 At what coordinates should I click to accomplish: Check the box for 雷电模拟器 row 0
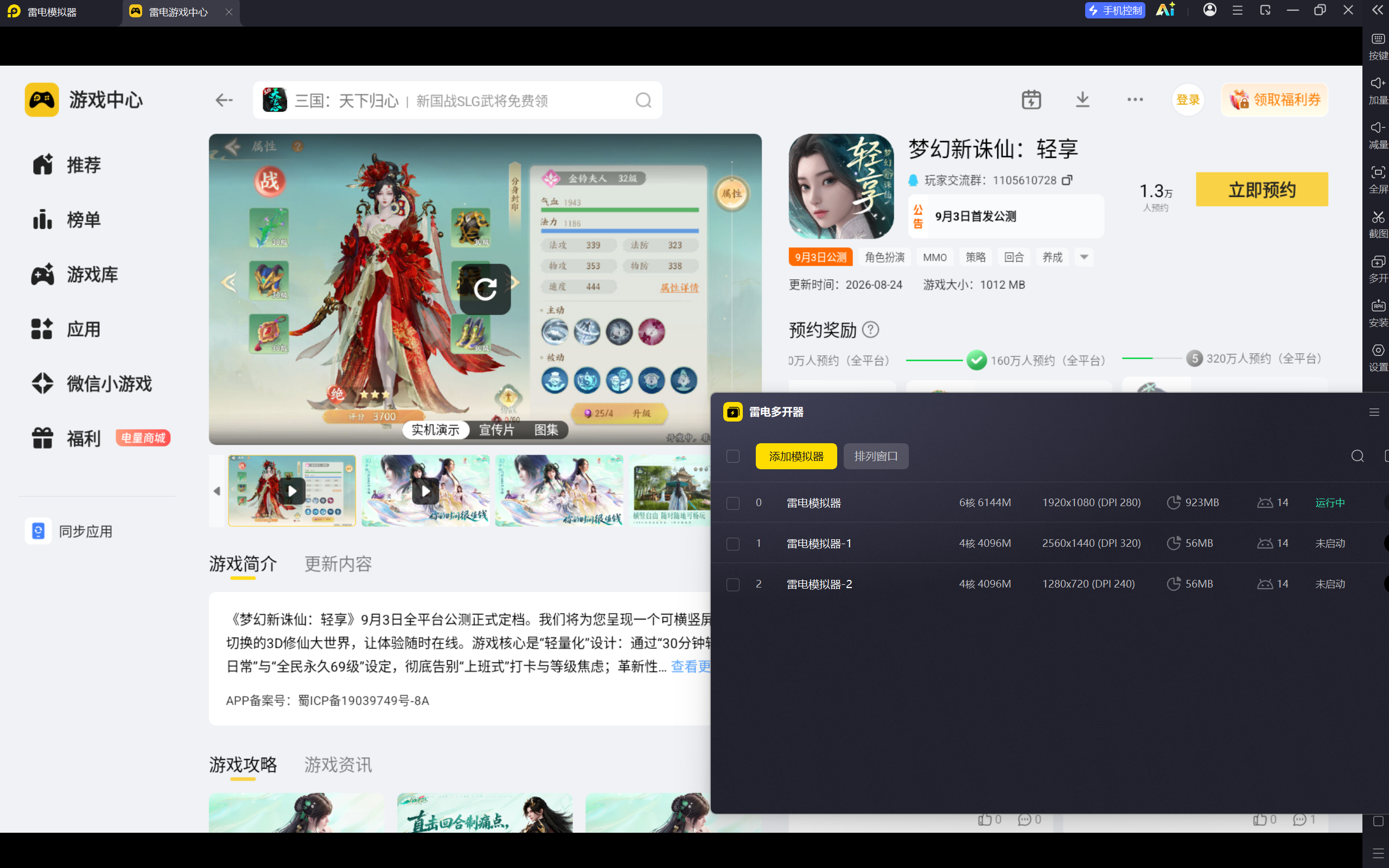[x=733, y=503]
